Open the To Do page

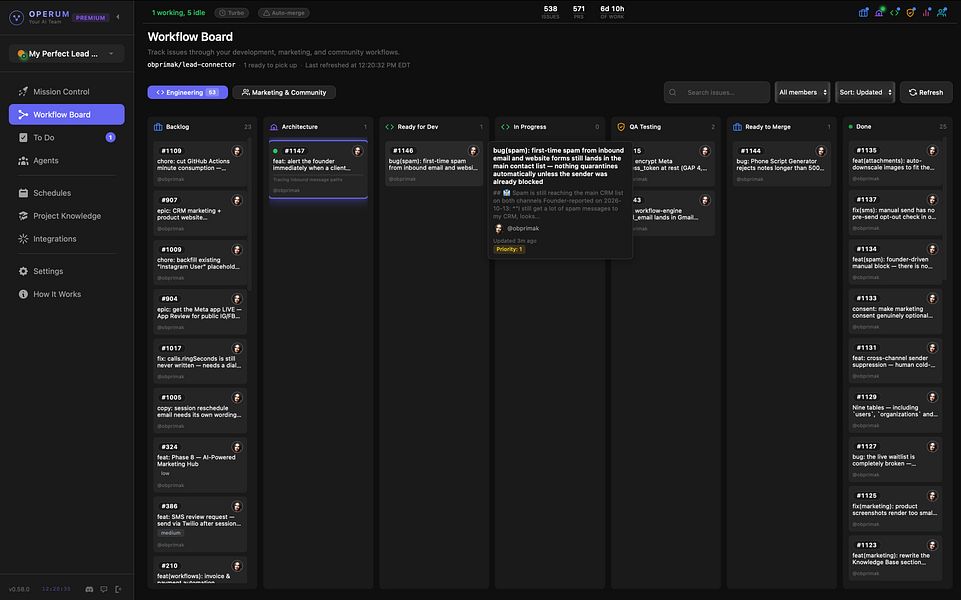(67, 137)
